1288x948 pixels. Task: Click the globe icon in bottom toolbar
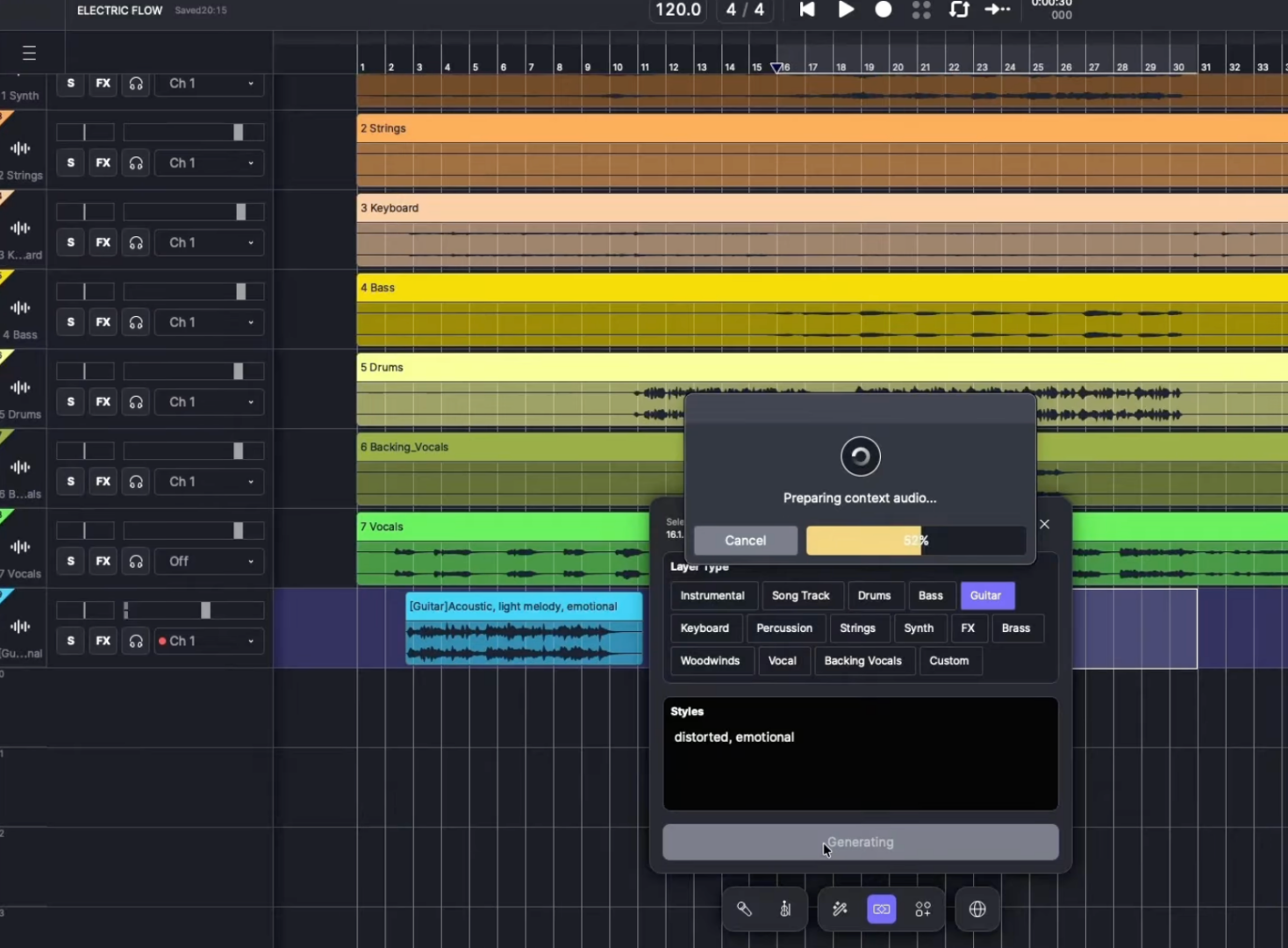coord(977,909)
